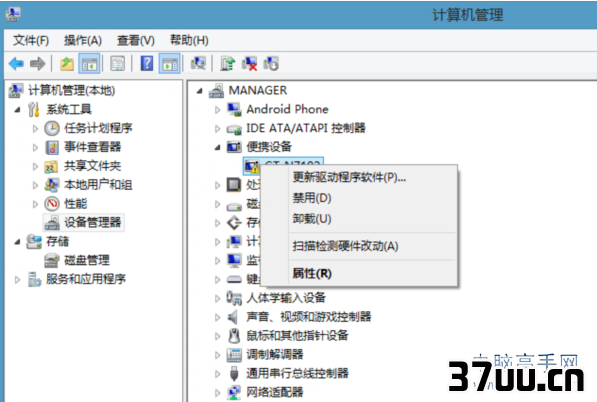
Task: Expand the 服务和应用程序 tree node
Action: [17, 279]
